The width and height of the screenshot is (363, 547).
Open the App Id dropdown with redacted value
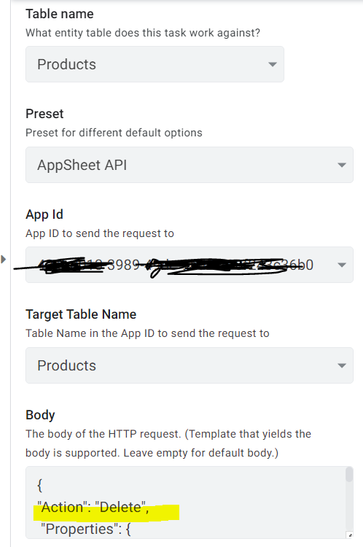pos(189,265)
